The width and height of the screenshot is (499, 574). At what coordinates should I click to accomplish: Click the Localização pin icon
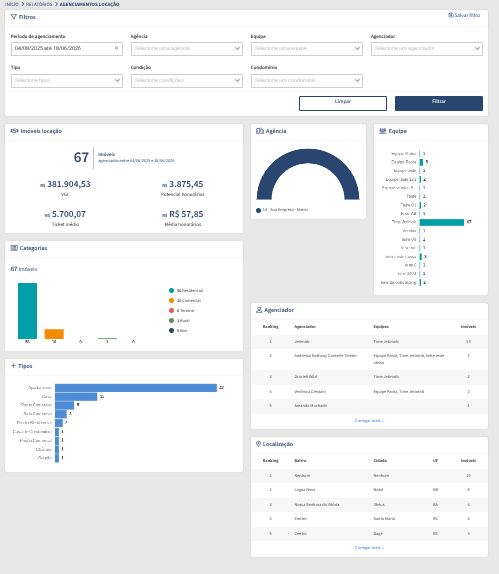pyautogui.click(x=258, y=444)
